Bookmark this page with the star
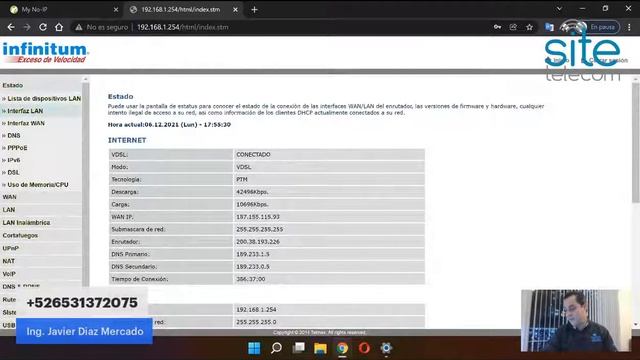 click(529, 27)
